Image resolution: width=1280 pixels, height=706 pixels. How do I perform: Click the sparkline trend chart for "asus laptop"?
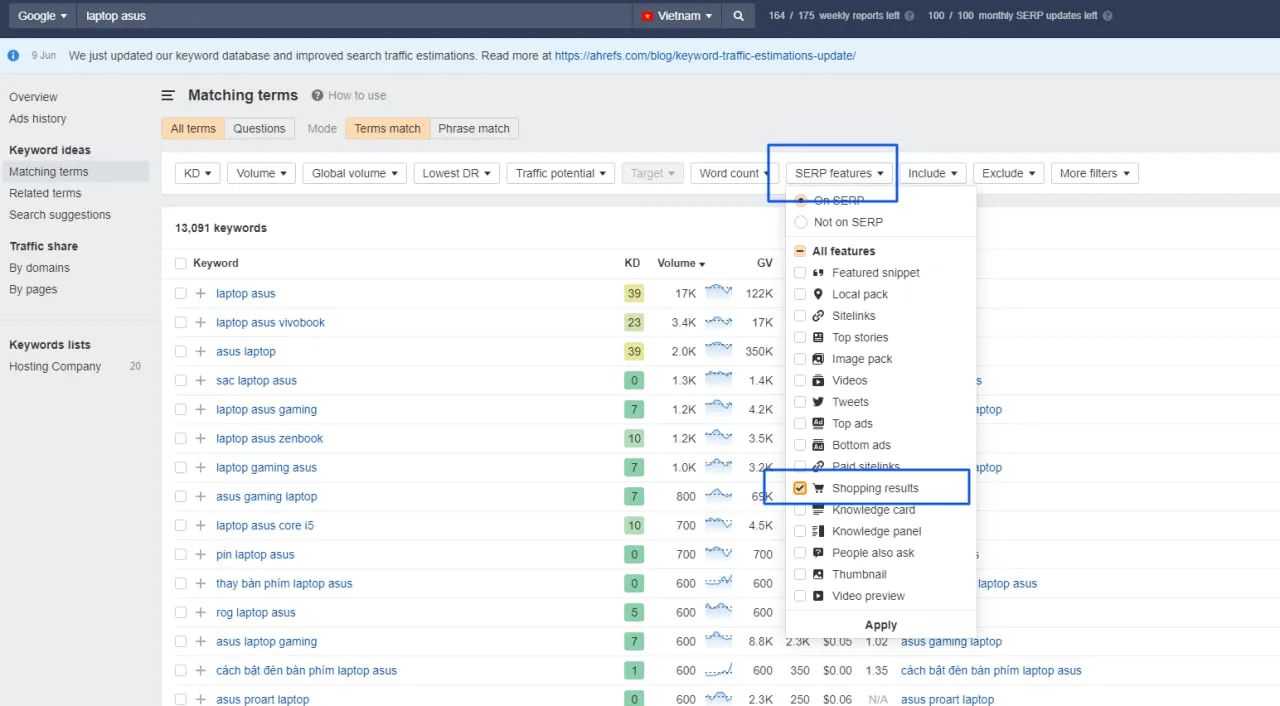click(x=719, y=351)
